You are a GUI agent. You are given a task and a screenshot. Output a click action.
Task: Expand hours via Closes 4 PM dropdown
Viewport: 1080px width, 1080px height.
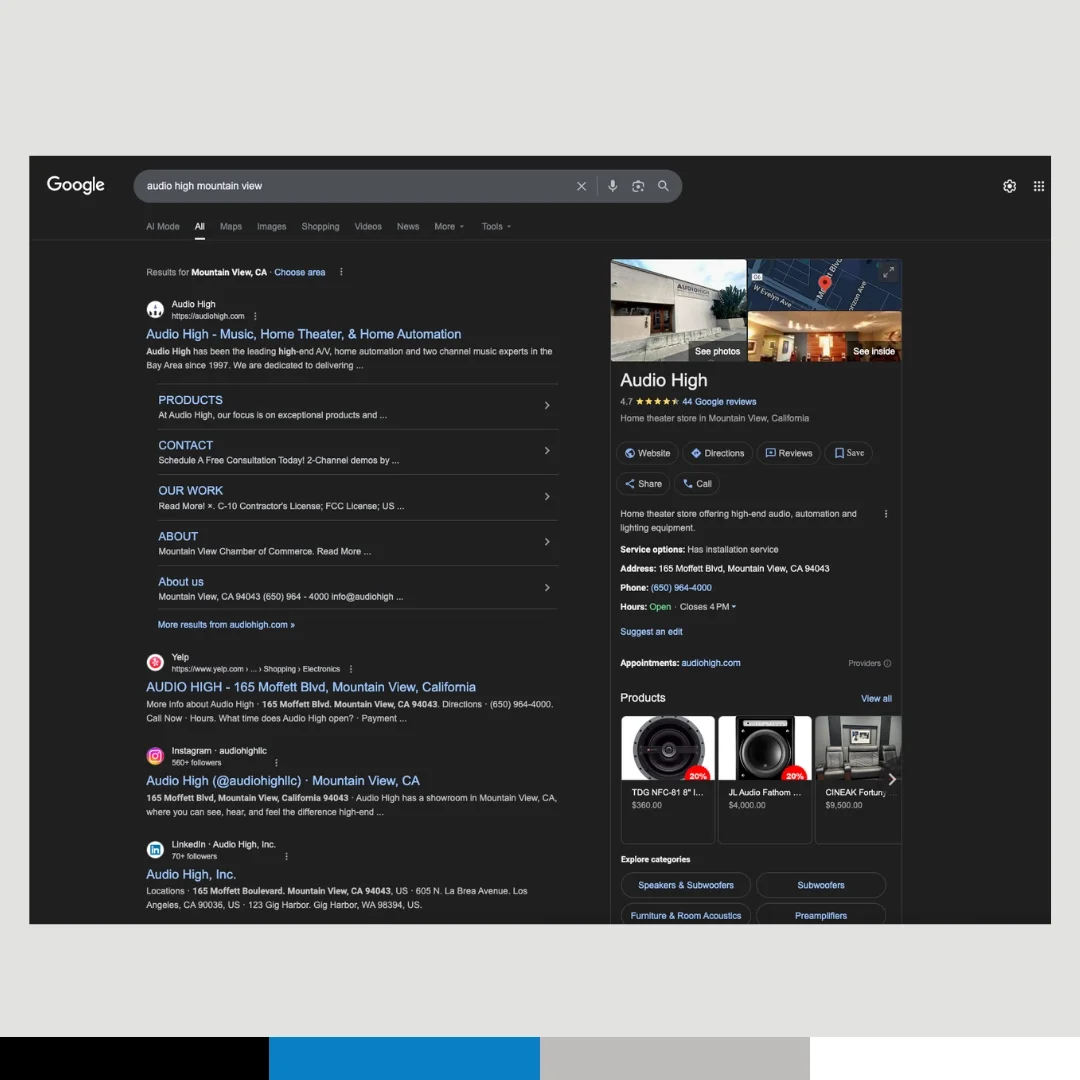707,607
